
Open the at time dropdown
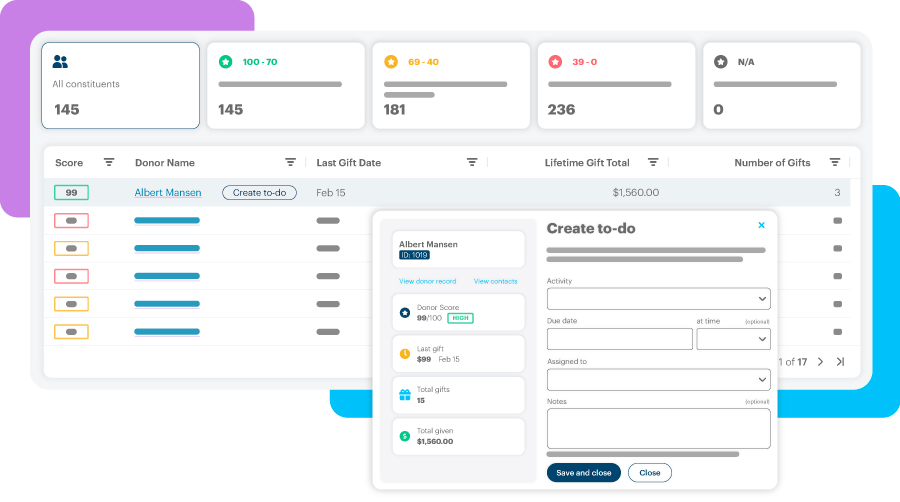[733, 339]
